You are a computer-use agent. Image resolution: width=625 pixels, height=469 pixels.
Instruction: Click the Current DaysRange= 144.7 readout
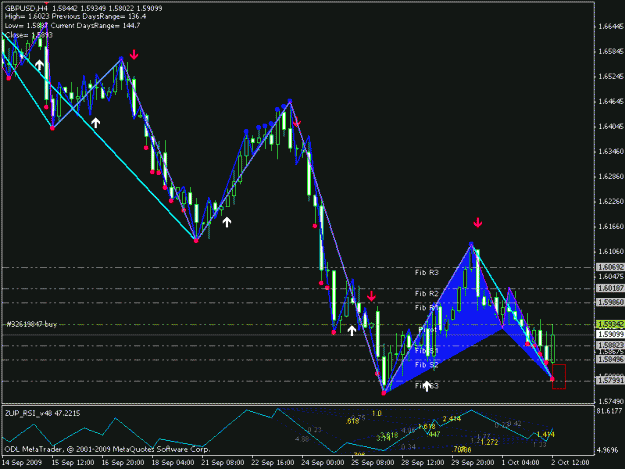96,26
